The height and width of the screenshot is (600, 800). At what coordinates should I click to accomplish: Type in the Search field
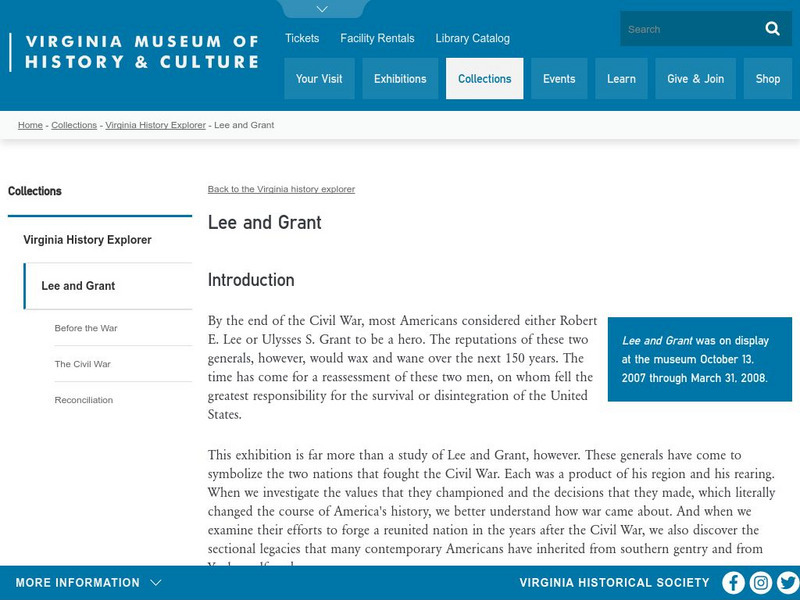pyautogui.click(x=685, y=29)
